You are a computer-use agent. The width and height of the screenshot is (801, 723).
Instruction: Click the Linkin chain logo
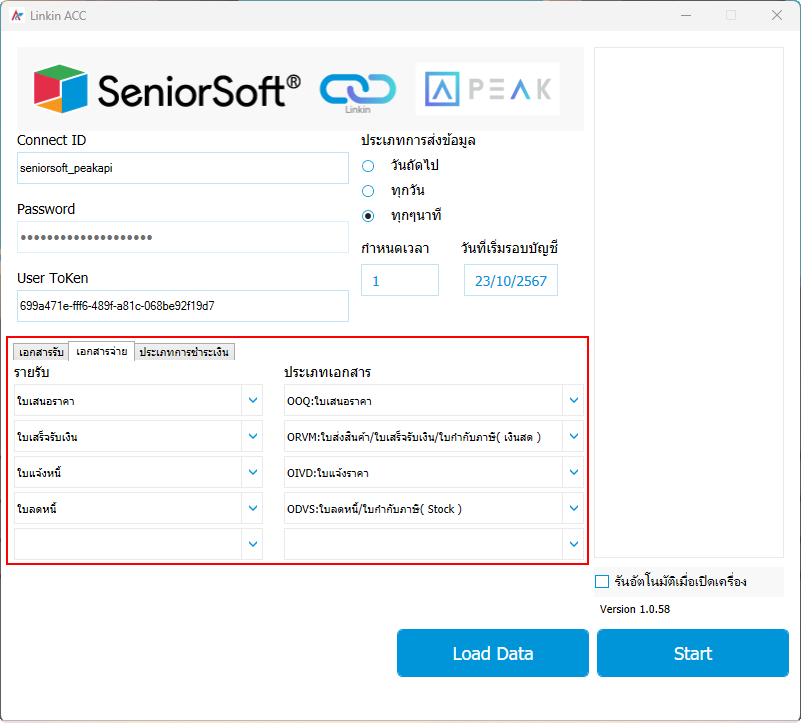[x=358, y=91]
